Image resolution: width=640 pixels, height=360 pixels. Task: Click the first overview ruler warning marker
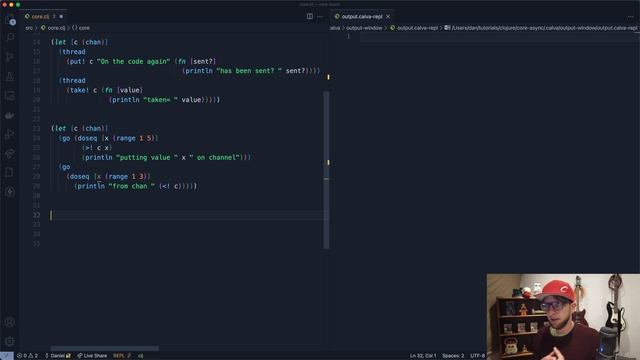[328, 77]
